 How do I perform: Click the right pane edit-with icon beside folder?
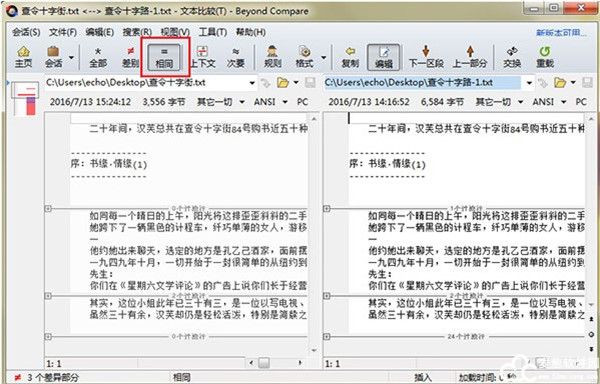[x=542, y=83]
